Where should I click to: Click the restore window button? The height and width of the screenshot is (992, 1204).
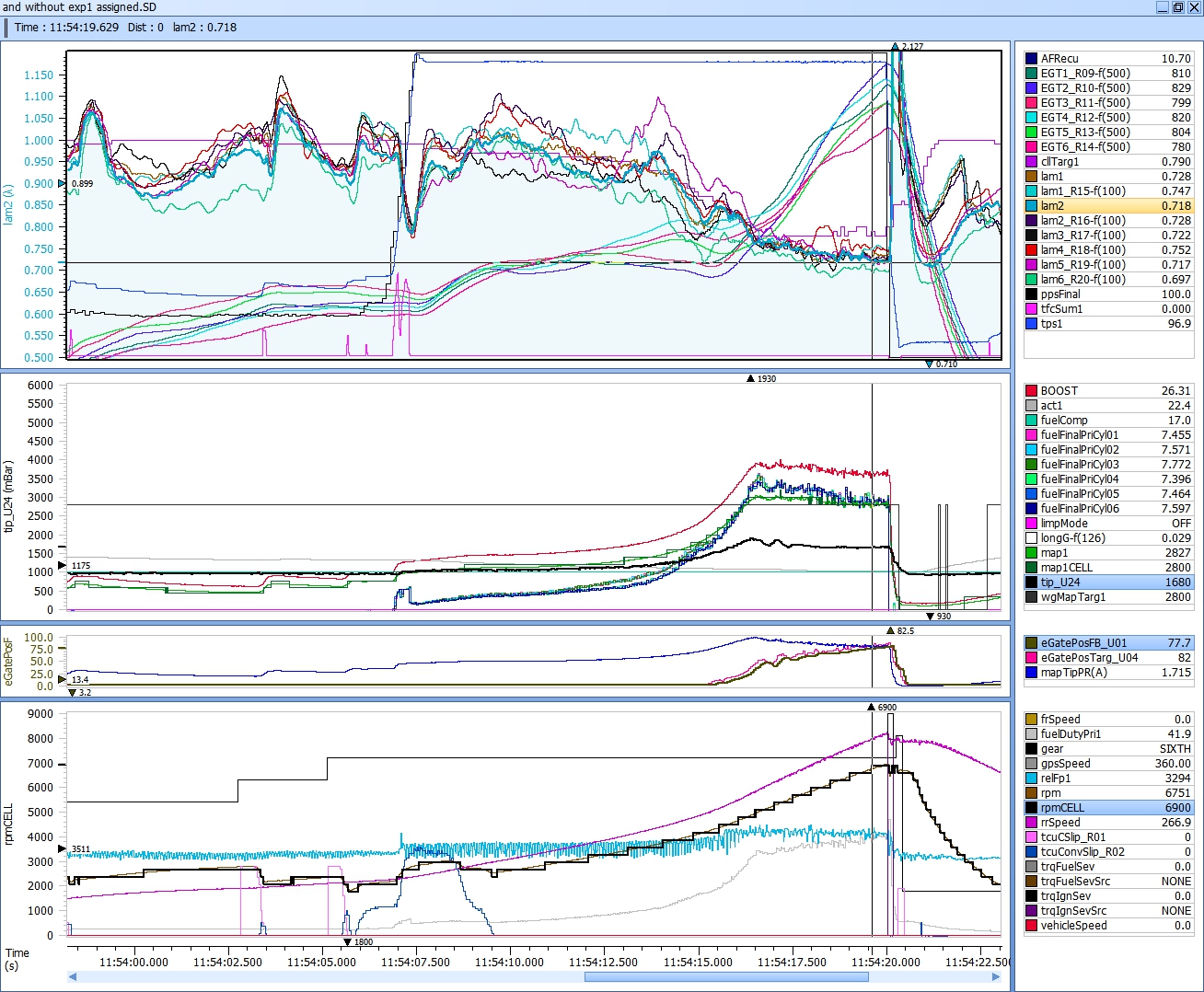pos(1177,7)
